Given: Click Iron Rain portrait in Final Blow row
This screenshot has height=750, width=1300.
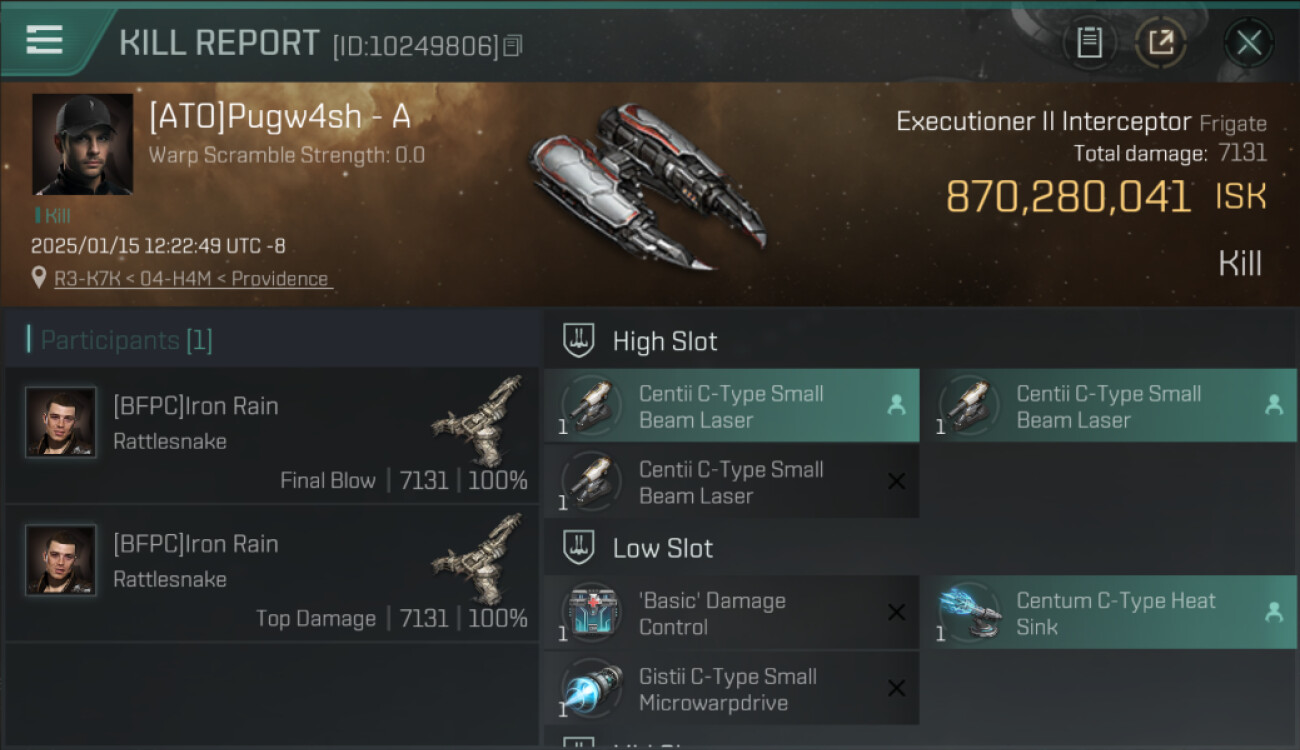Looking at the screenshot, I should [61, 422].
